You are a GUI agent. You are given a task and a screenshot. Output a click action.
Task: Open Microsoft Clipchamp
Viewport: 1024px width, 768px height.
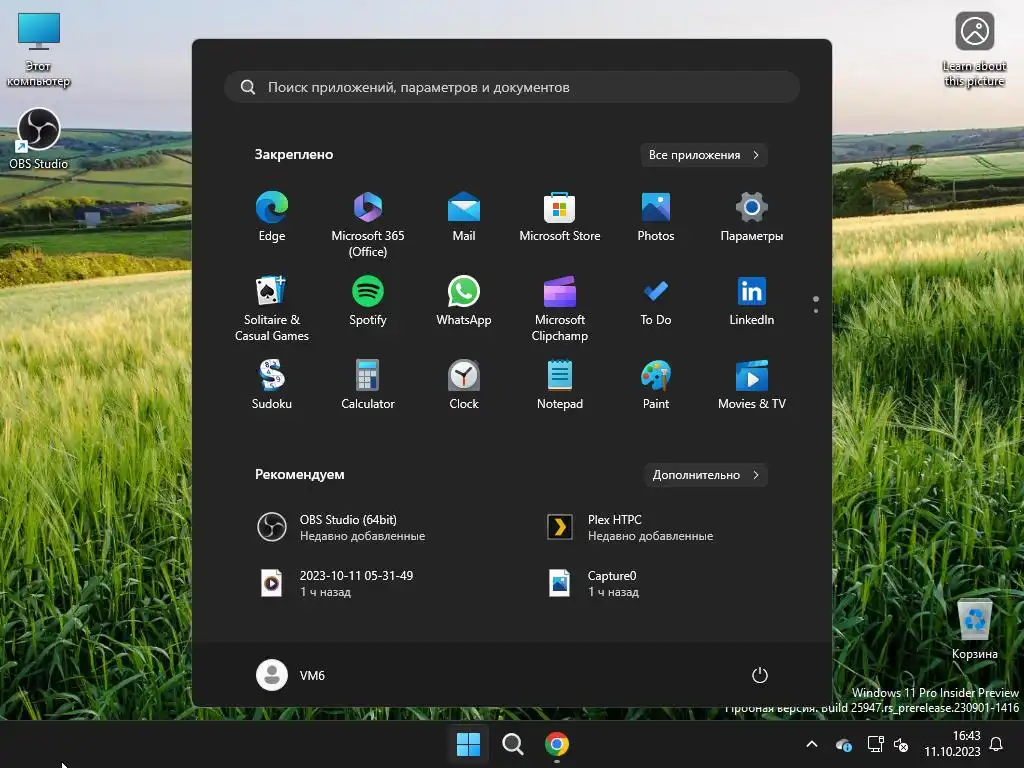[560, 308]
